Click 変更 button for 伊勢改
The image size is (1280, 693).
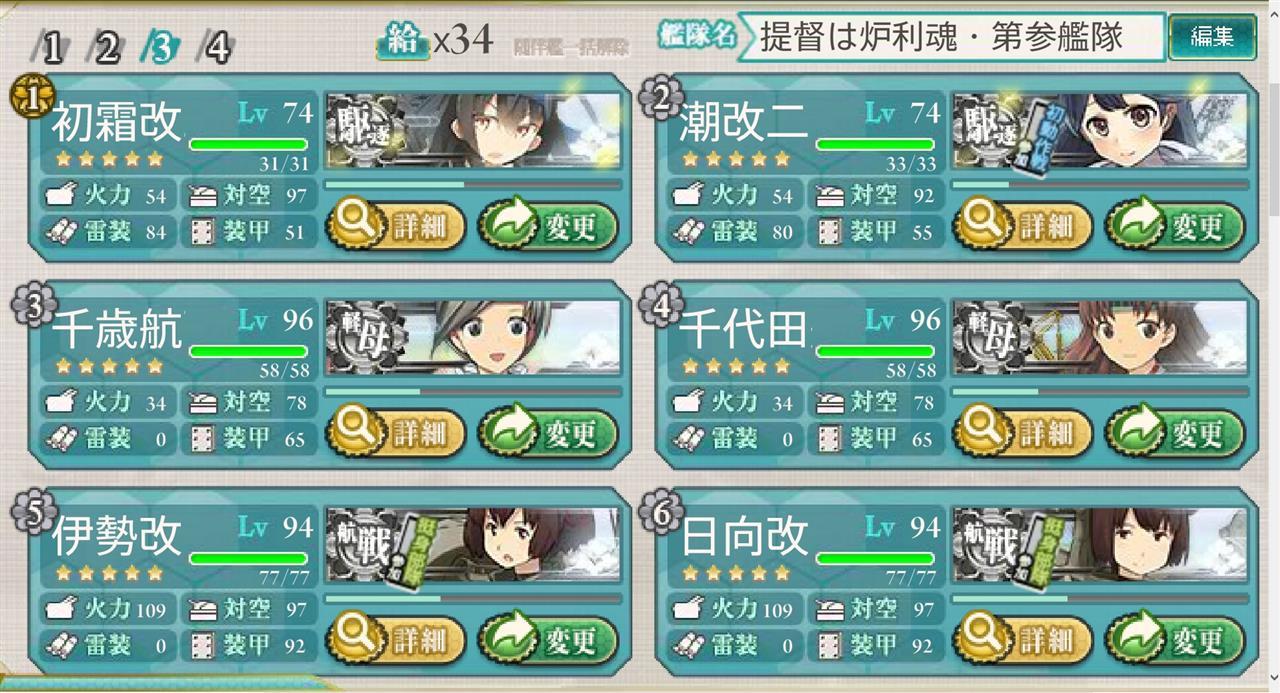coord(548,641)
